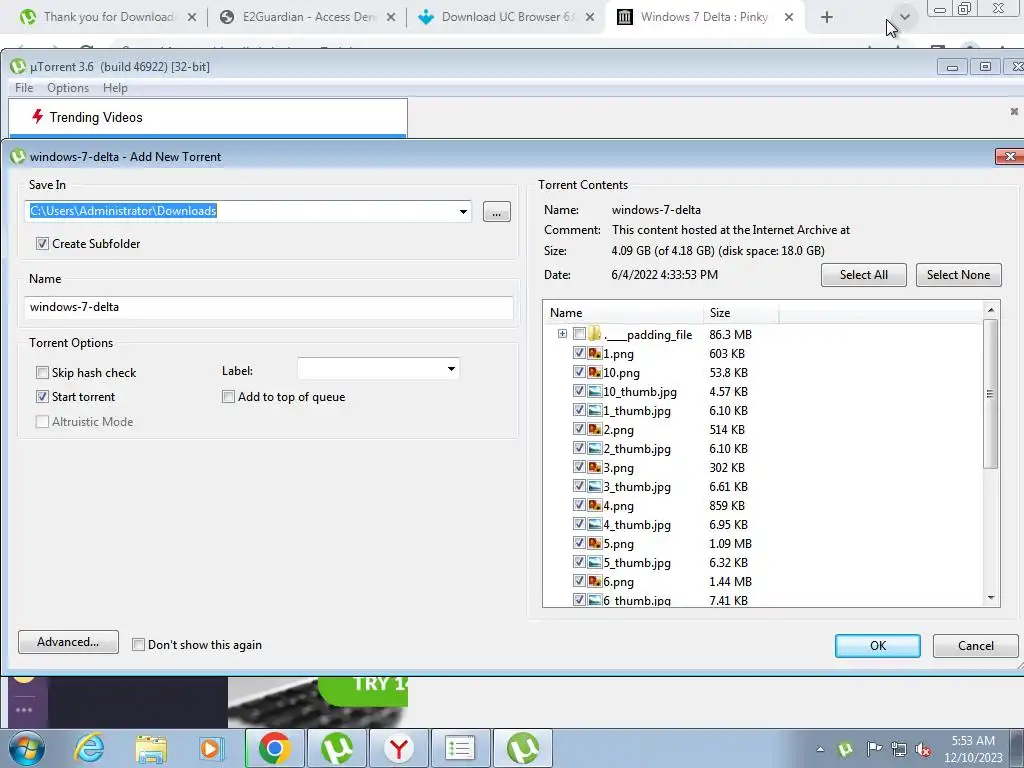1024x768 pixels.
Task: Expand the padding_file folder tree node
Action: (562, 334)
